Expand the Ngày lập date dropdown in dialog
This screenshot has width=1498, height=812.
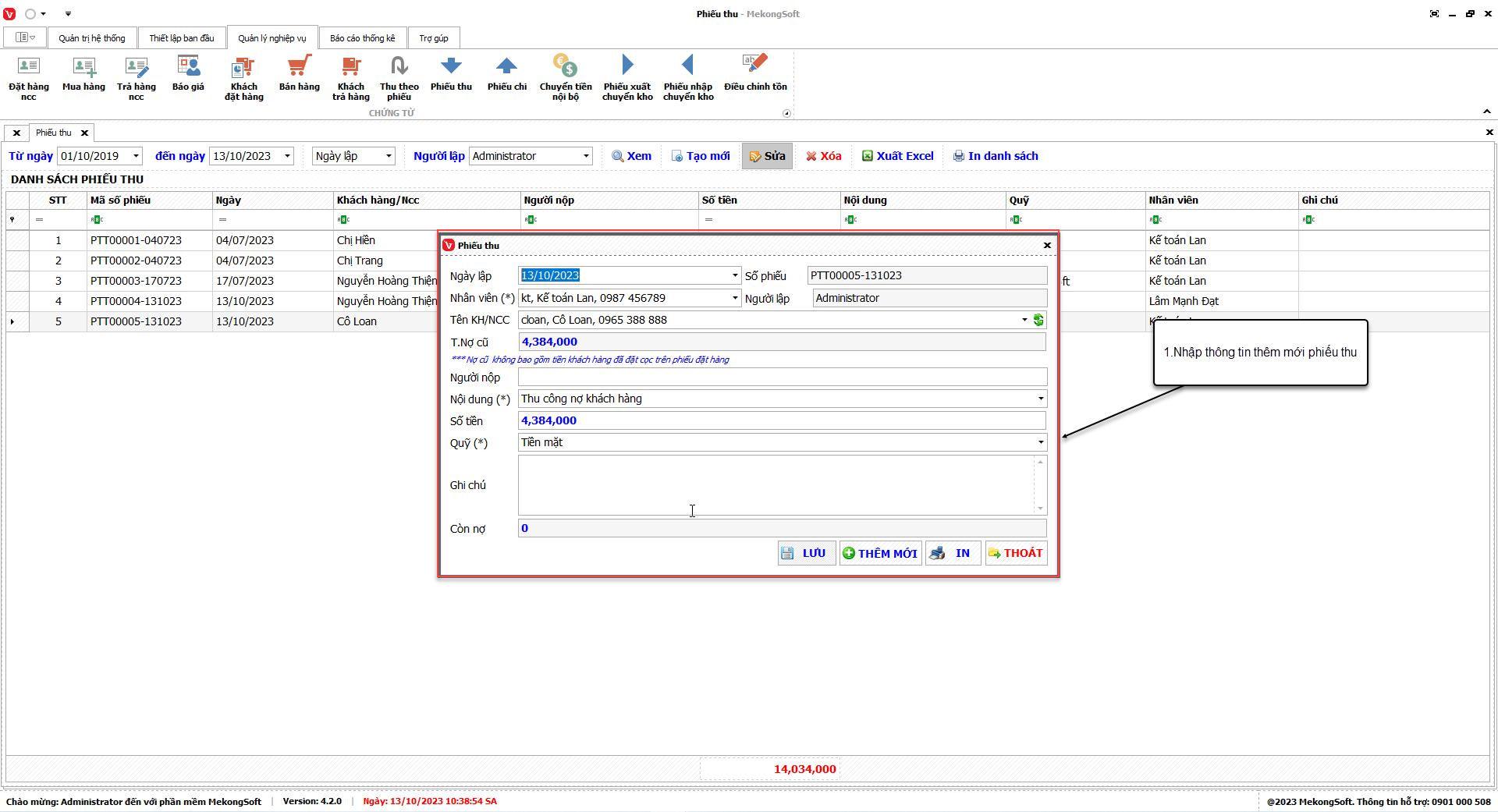(x=734, y=275)
